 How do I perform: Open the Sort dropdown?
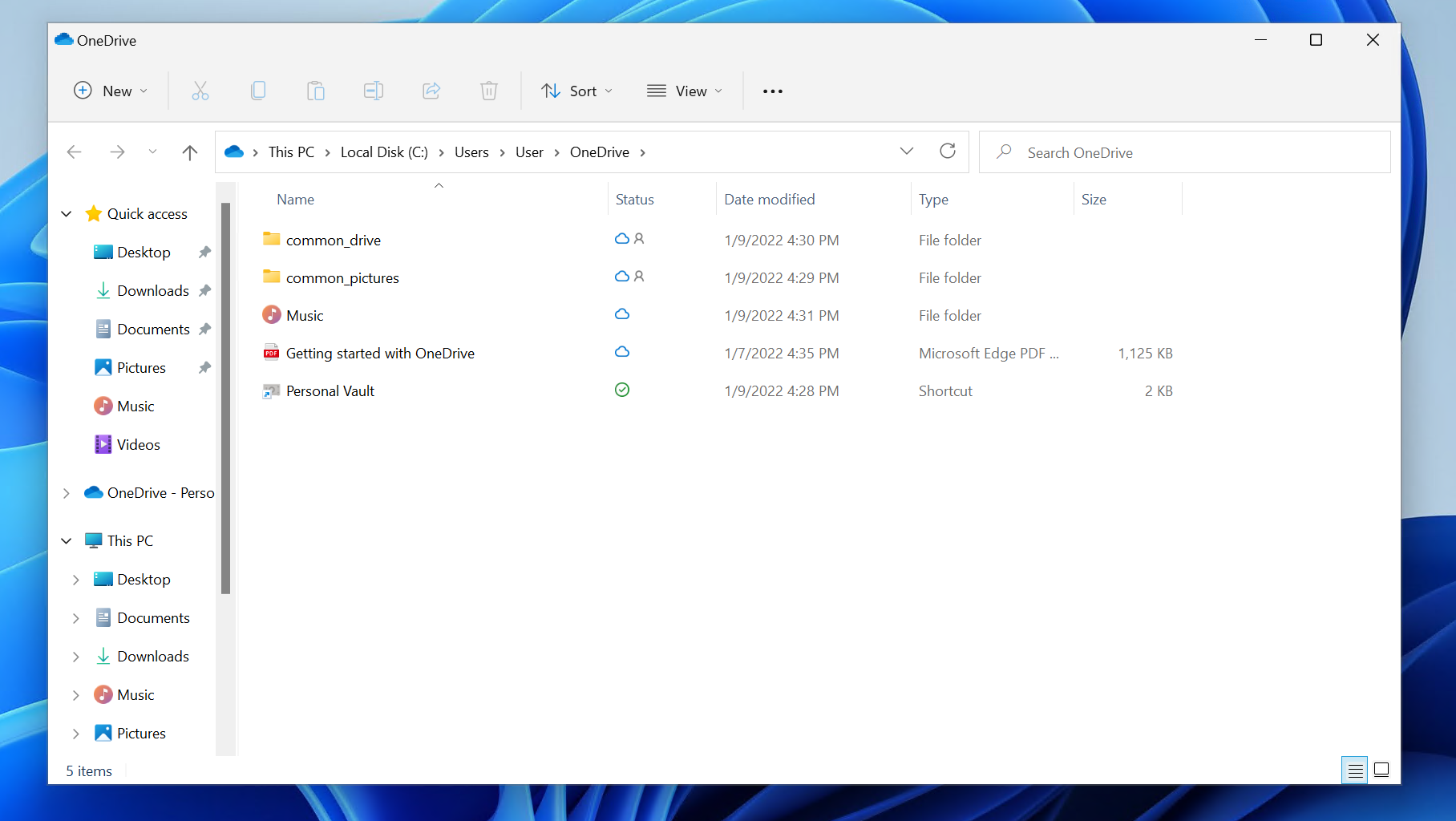pos(576,91)
